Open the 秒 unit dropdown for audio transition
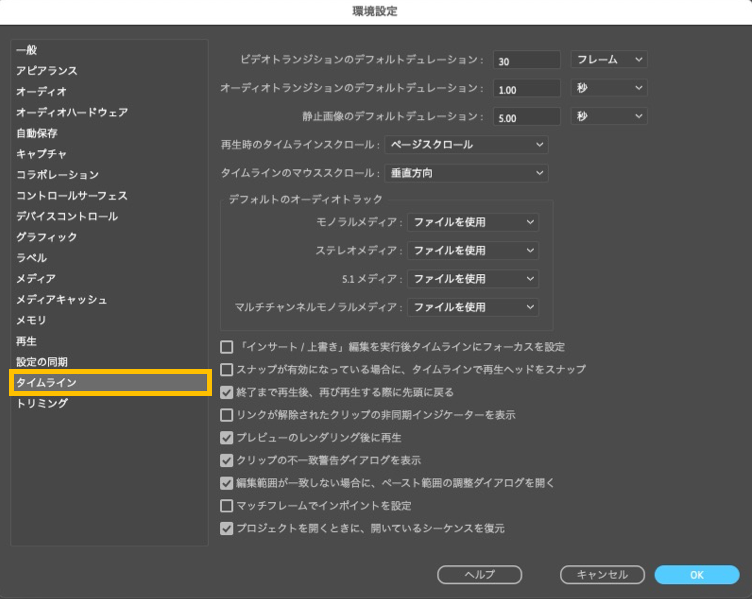Image resolution: width=752 pixels, height=599 pixels. pos(609,88)
